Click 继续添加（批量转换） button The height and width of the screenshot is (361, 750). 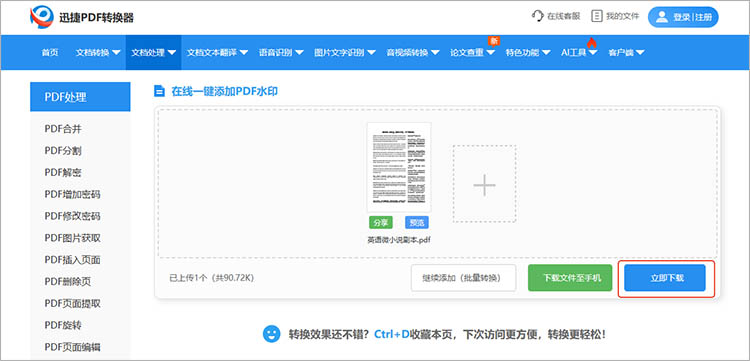click(x=463, y=278)
